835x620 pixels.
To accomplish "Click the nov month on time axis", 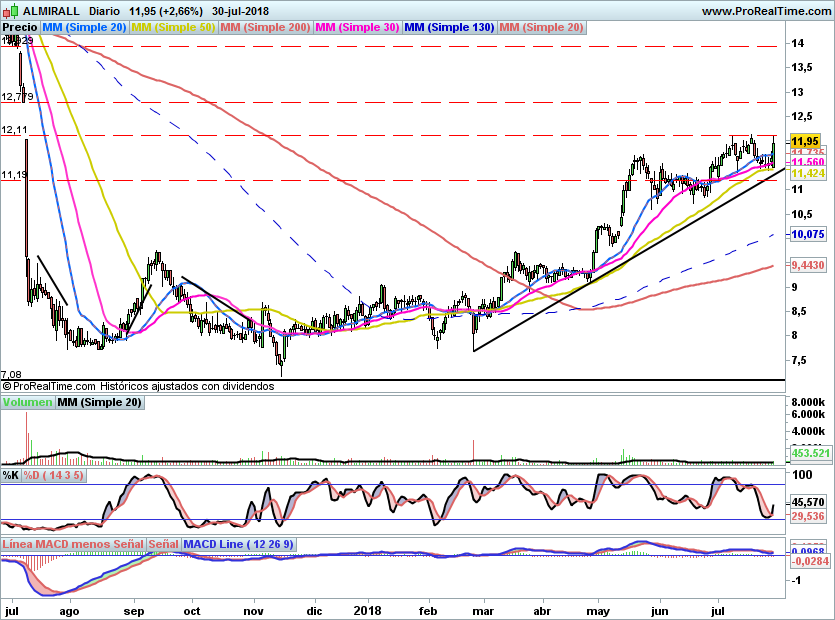I will [253, 611].
